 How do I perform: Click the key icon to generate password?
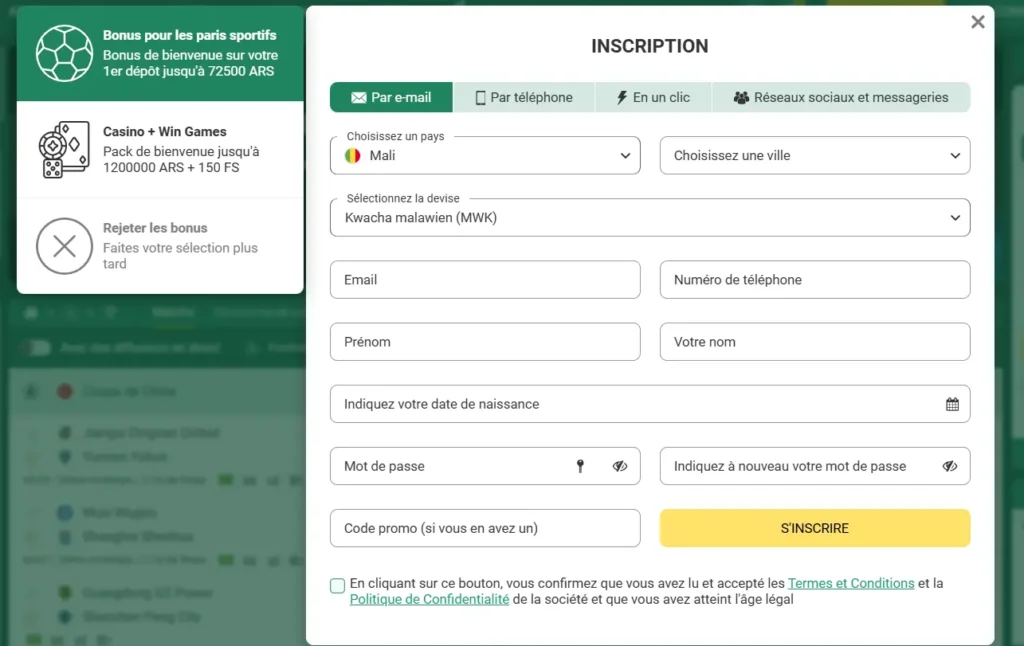pyautogui.click(x=580, y=466)
